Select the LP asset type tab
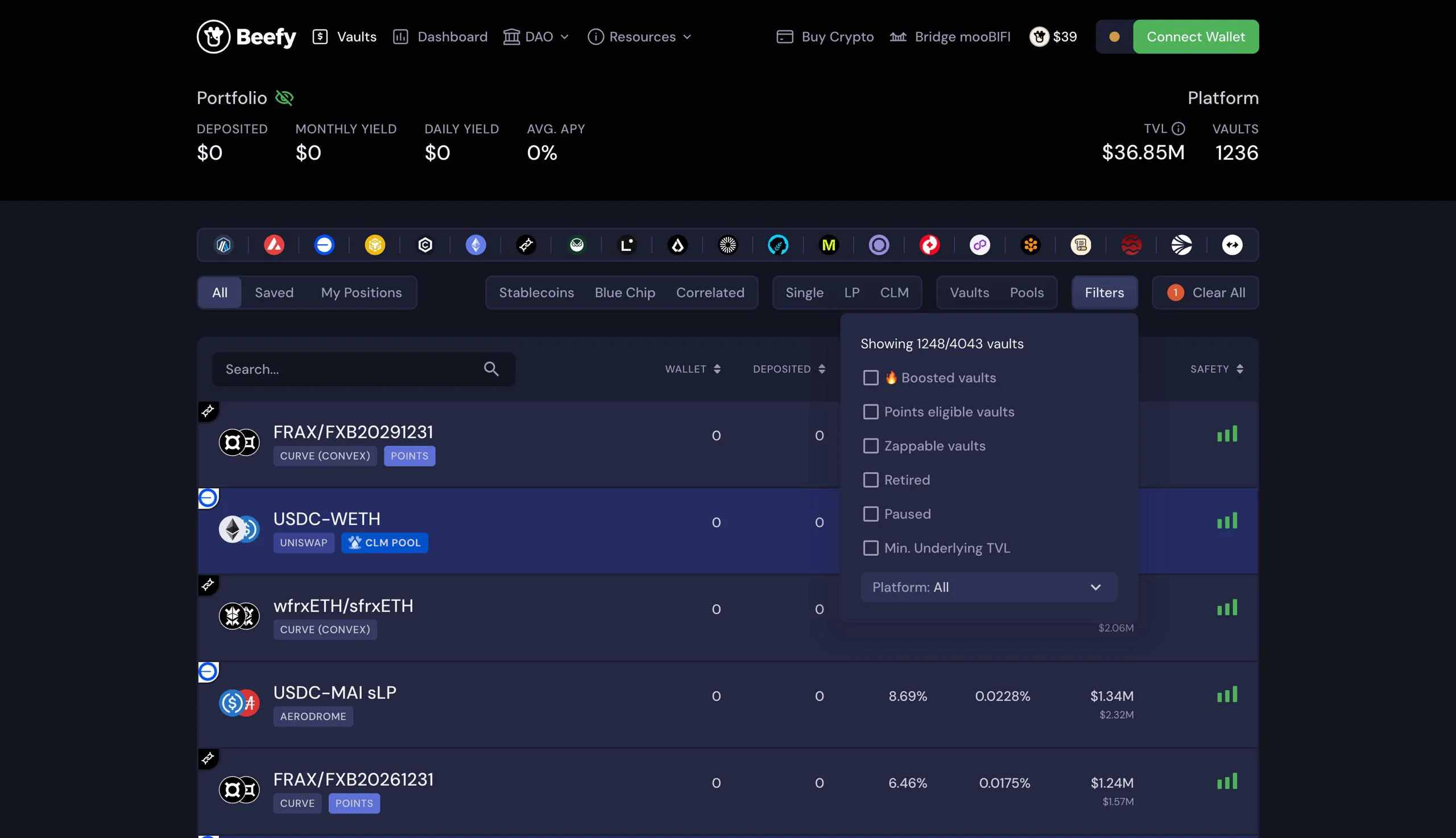Viewport: 1456px width, 838px height. (x=851, y=292)
